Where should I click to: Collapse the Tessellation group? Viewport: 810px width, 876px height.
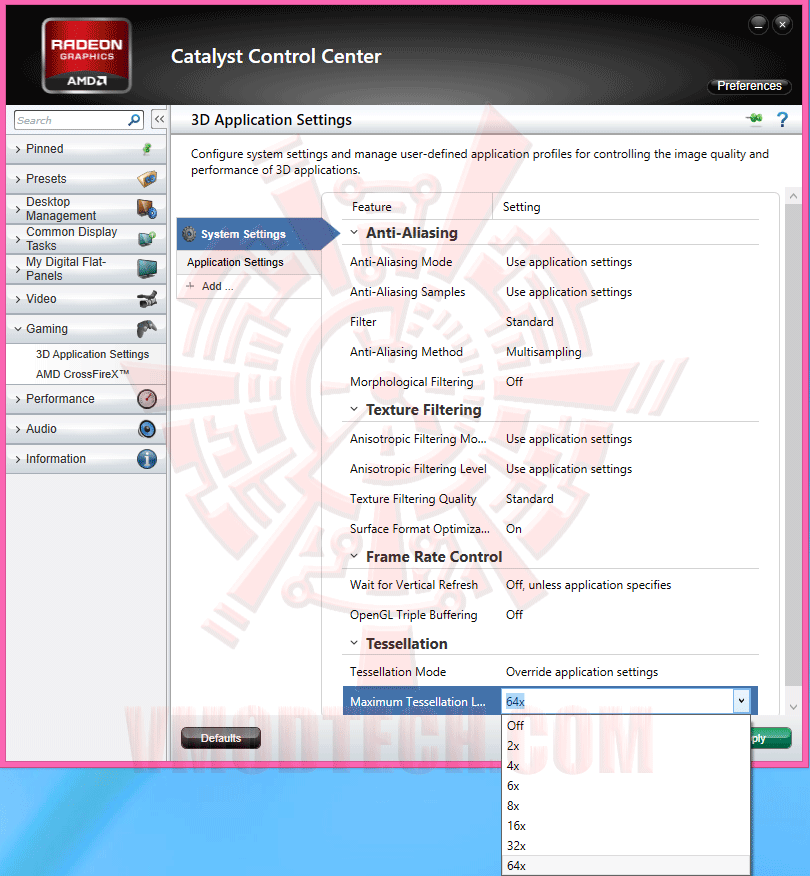pyautogui.click(x=354, y=642)
